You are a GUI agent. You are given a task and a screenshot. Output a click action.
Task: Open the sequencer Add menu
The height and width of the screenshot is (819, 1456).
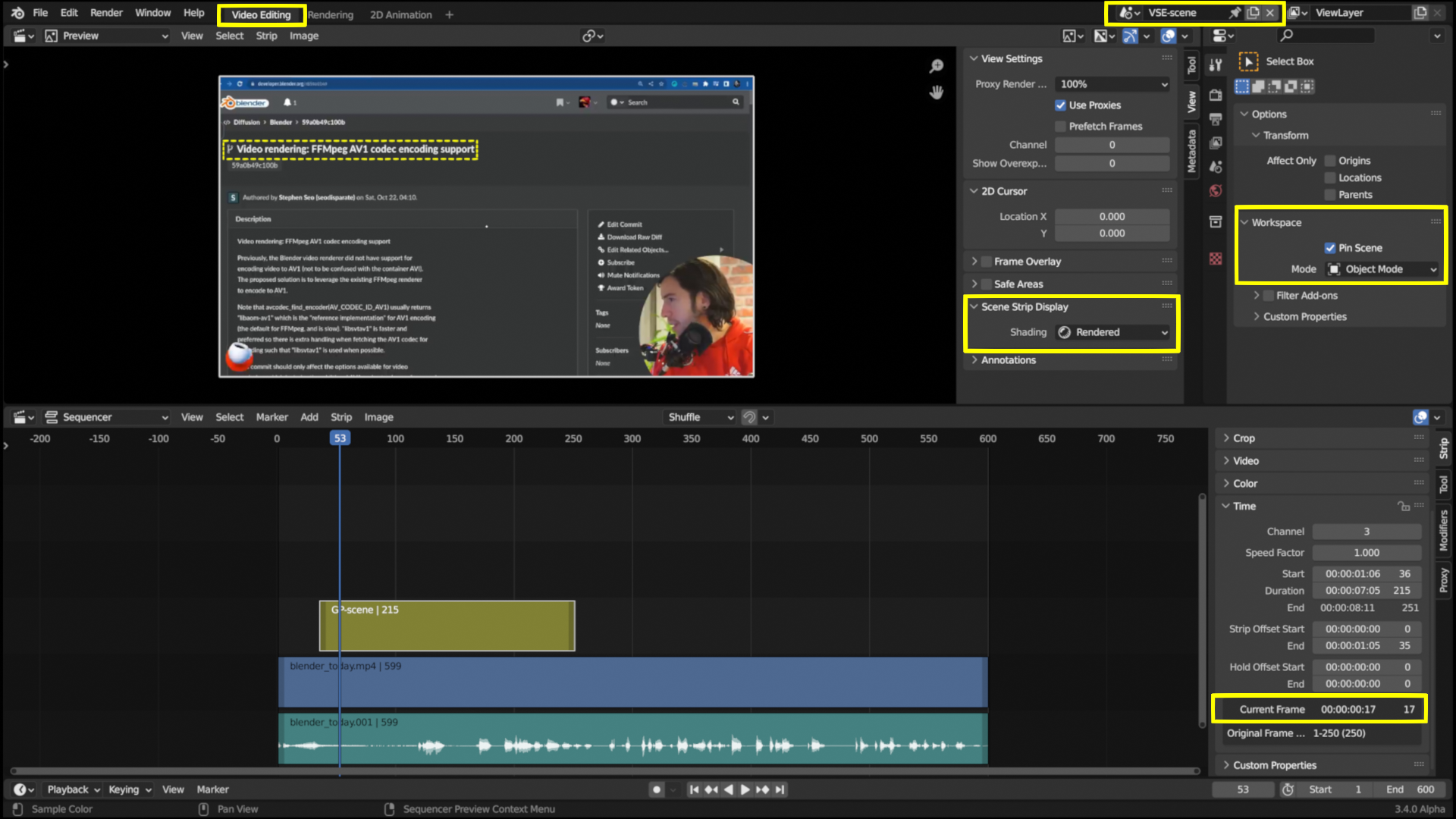click(x=309, y=417)
